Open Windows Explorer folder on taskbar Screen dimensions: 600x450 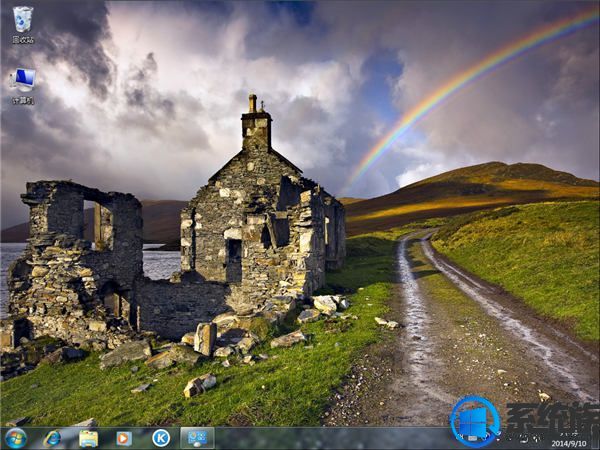click(x=88, y=439)
